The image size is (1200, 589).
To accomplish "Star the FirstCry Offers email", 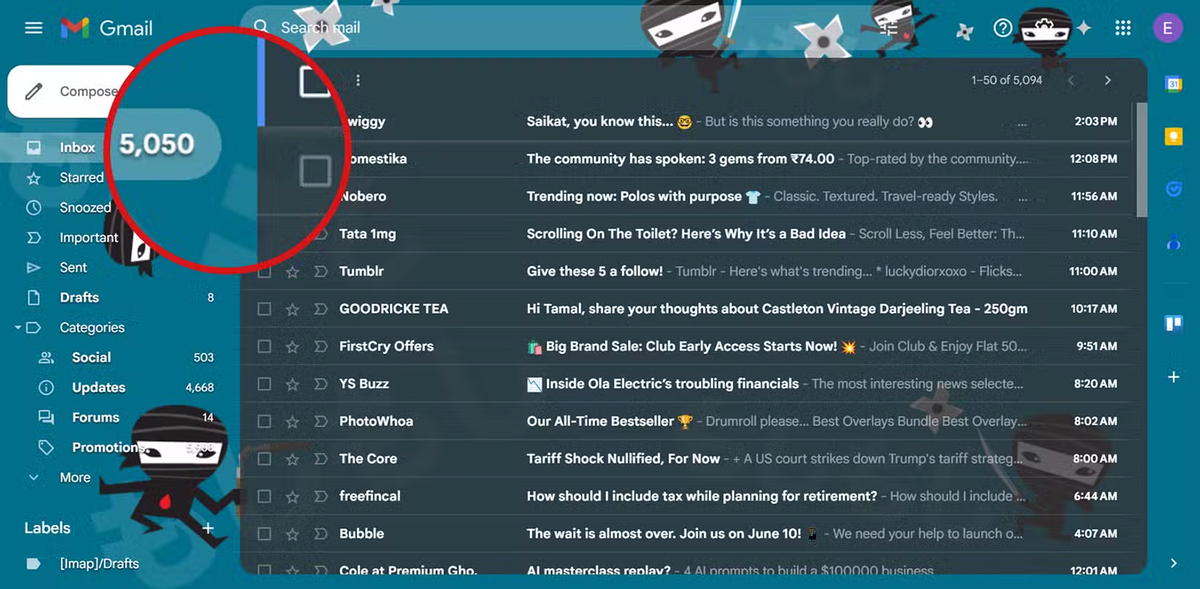I will pos(292,347).
